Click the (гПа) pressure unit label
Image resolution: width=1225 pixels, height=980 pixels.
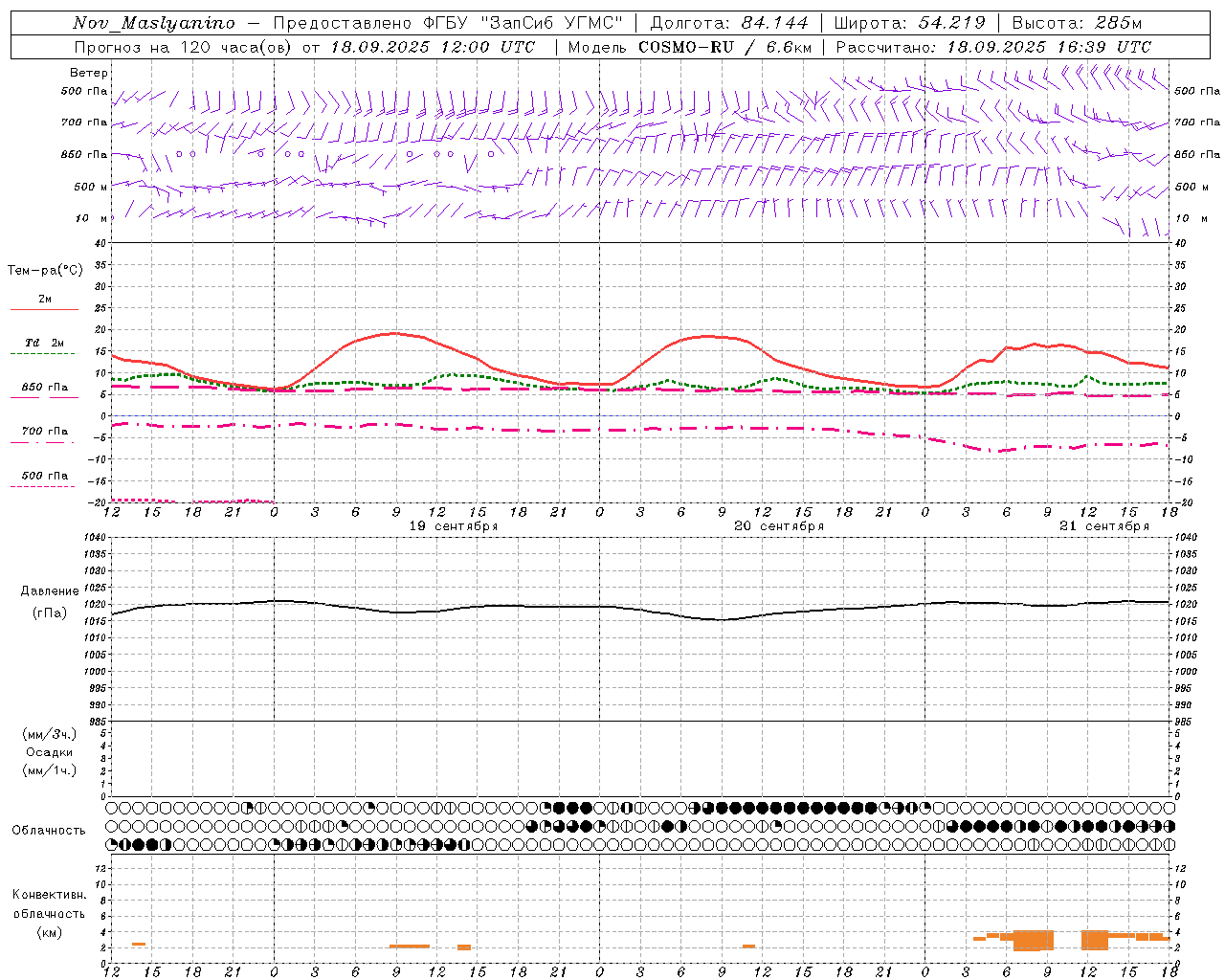click(x=49, y=612)
